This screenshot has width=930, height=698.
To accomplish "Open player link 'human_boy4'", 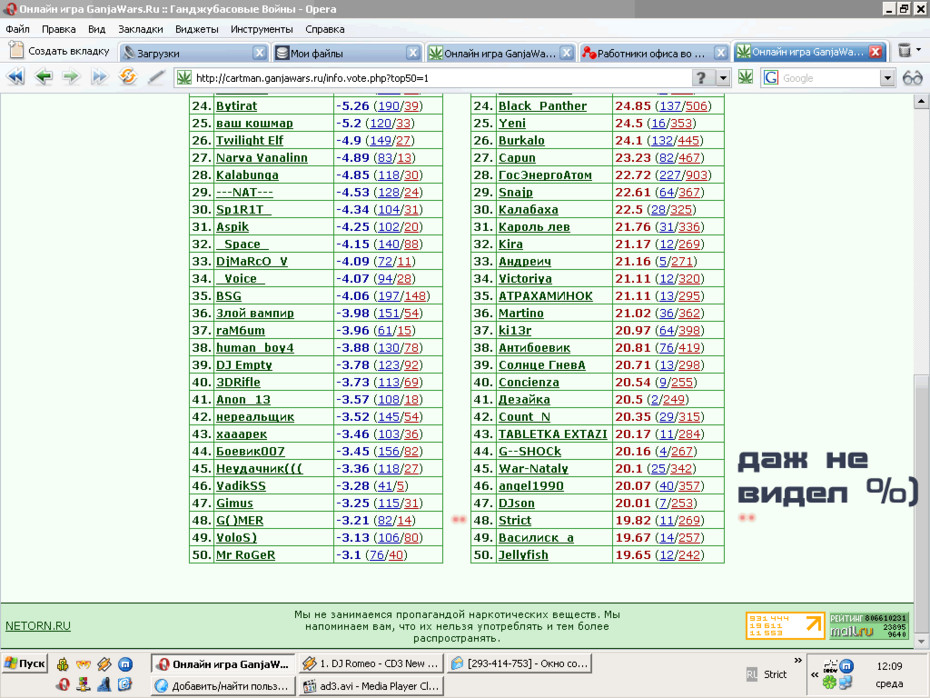I will click(x=255, y=348).
